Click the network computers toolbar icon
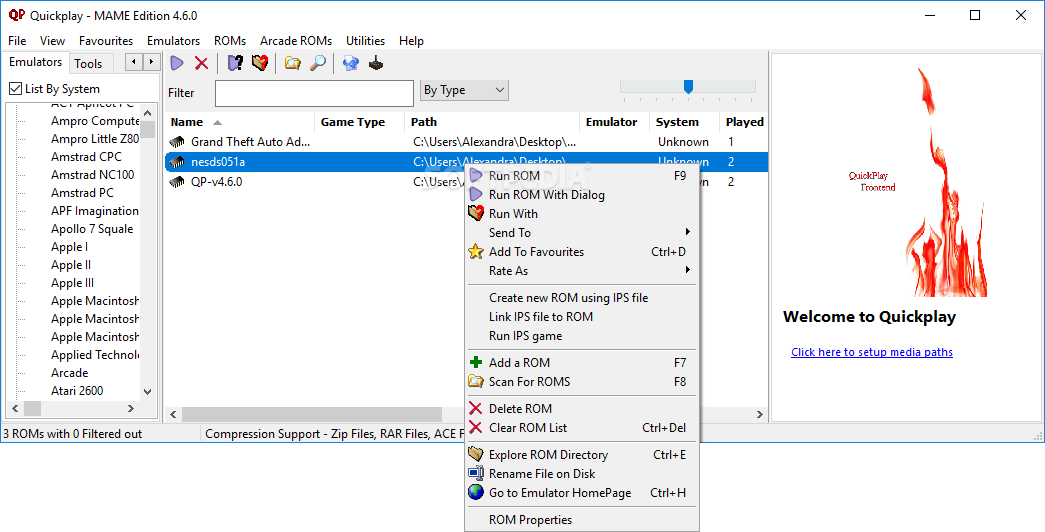 tap(351, 63)
